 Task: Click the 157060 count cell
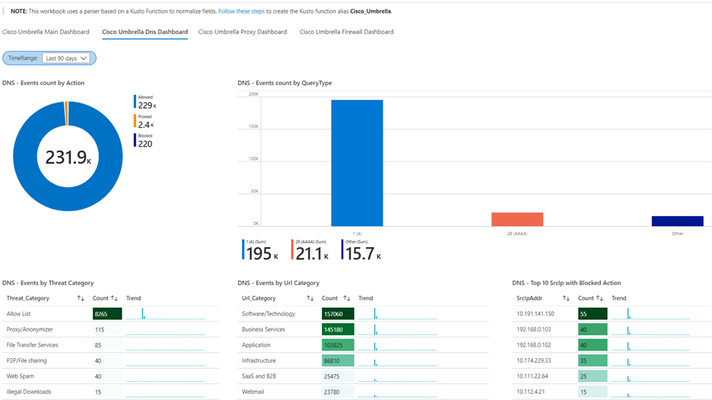click(x=338, y=314)
